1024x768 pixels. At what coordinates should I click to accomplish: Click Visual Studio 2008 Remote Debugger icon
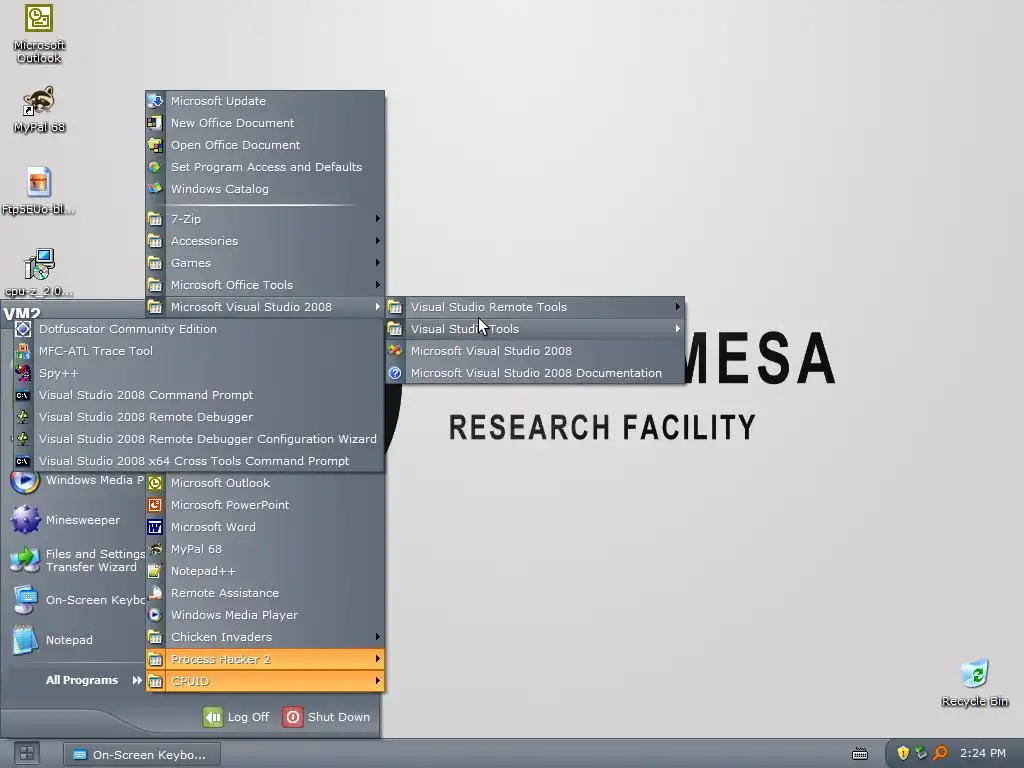tap(23, 417)
